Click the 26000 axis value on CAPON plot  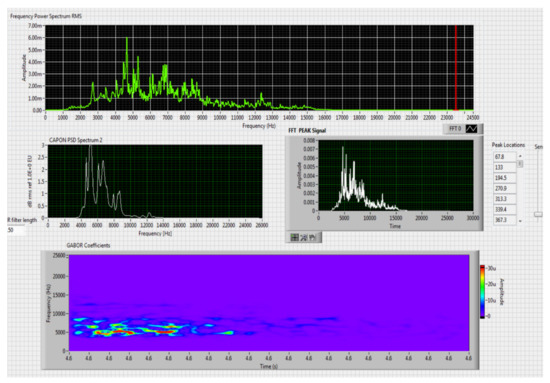(x=262, y=225)
